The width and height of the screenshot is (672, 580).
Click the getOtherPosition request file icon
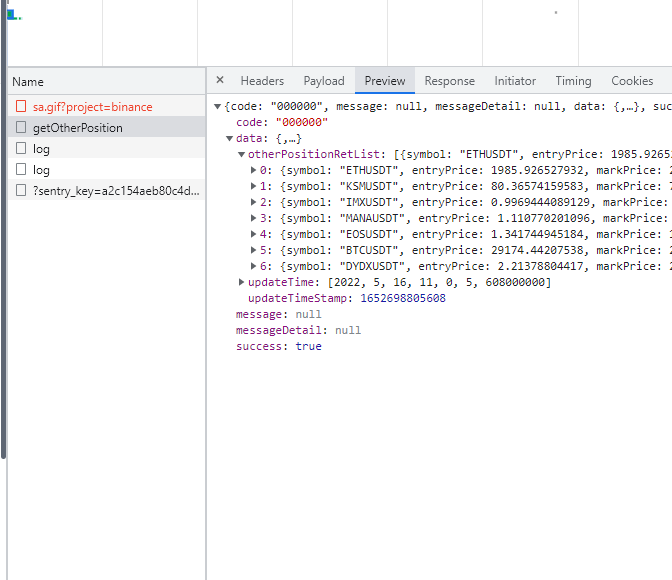21,127
